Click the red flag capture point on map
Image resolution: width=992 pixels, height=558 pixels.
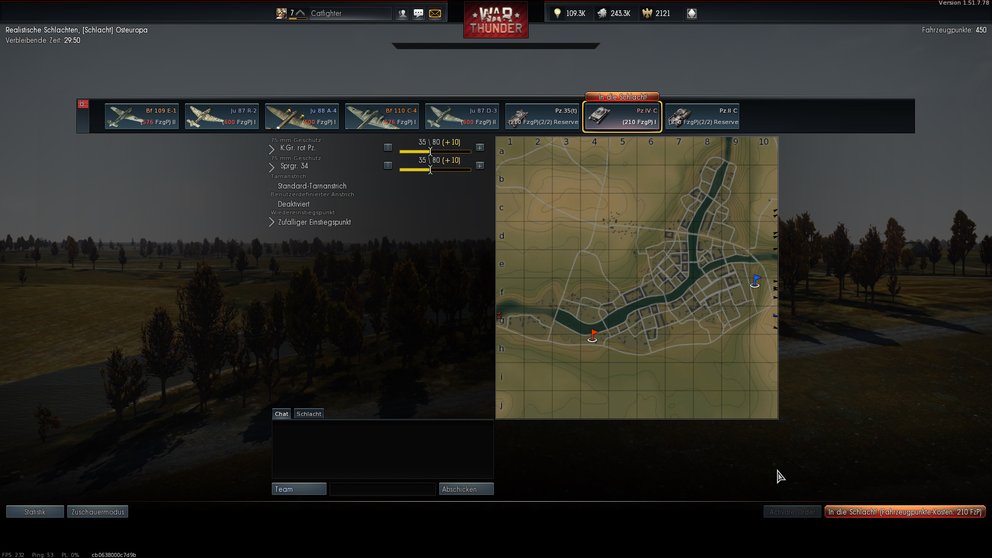[592, 336]
